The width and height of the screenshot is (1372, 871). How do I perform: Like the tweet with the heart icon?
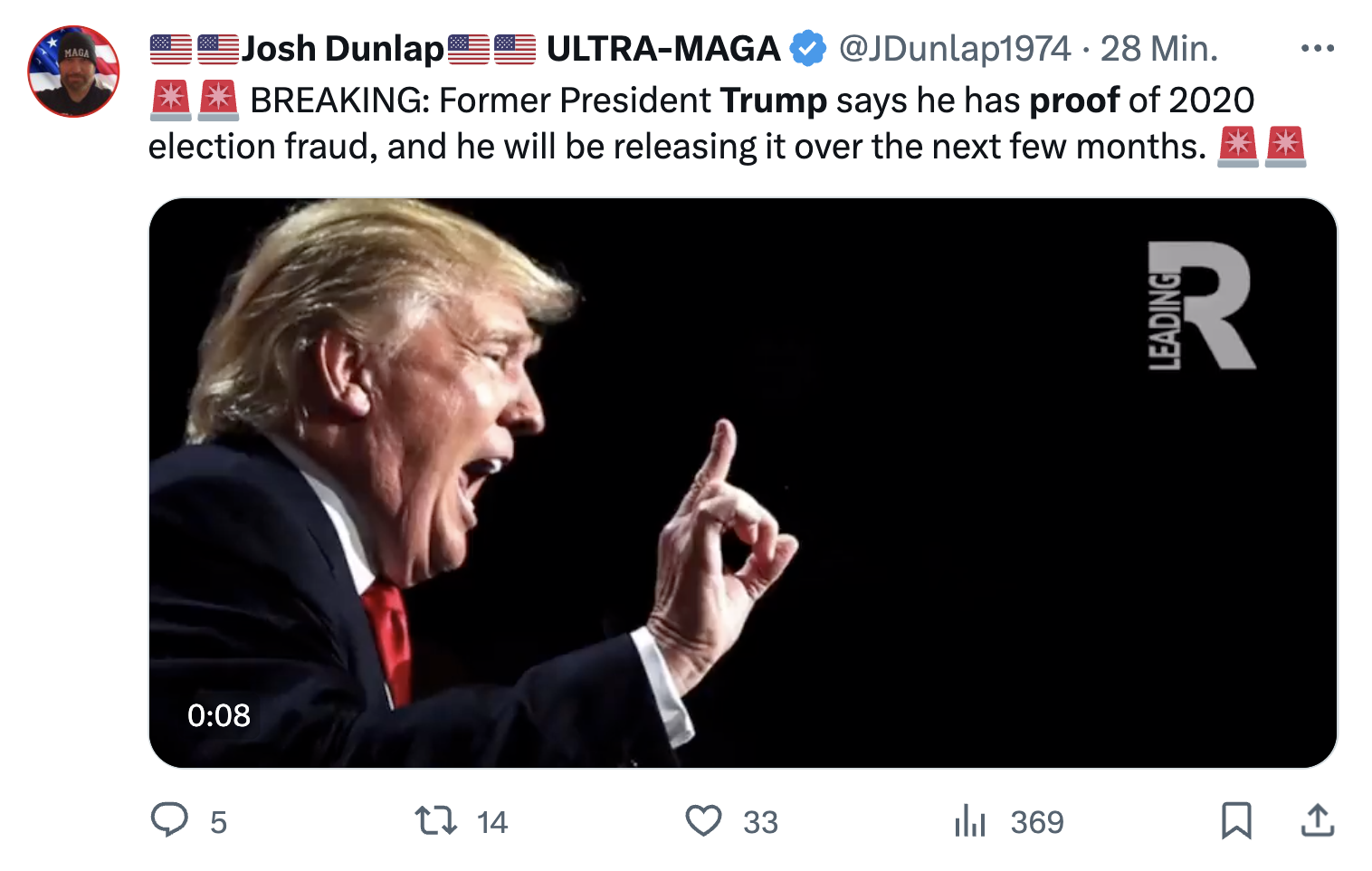tap(703, 820)
